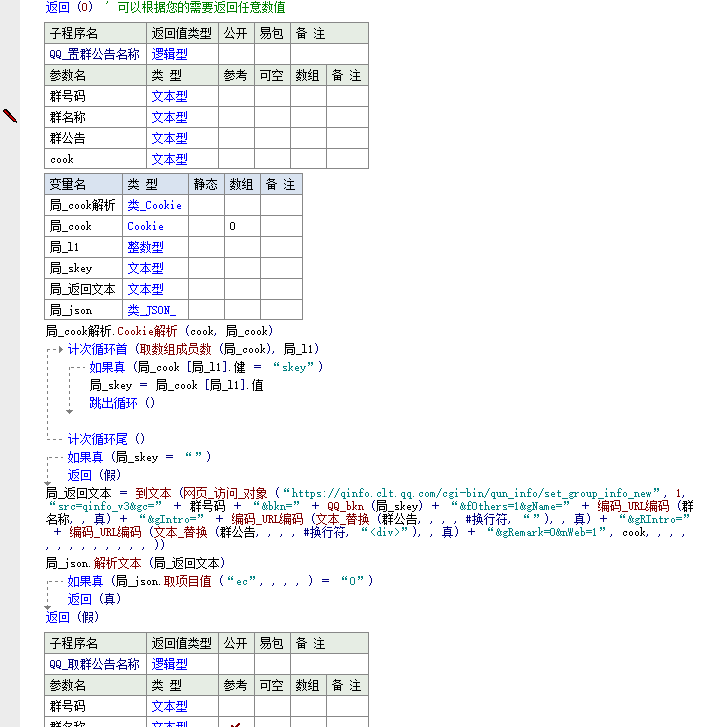Click the red marker icon in left margin
The width and height of the screenshot is (708, 727).
click(10, 116)
